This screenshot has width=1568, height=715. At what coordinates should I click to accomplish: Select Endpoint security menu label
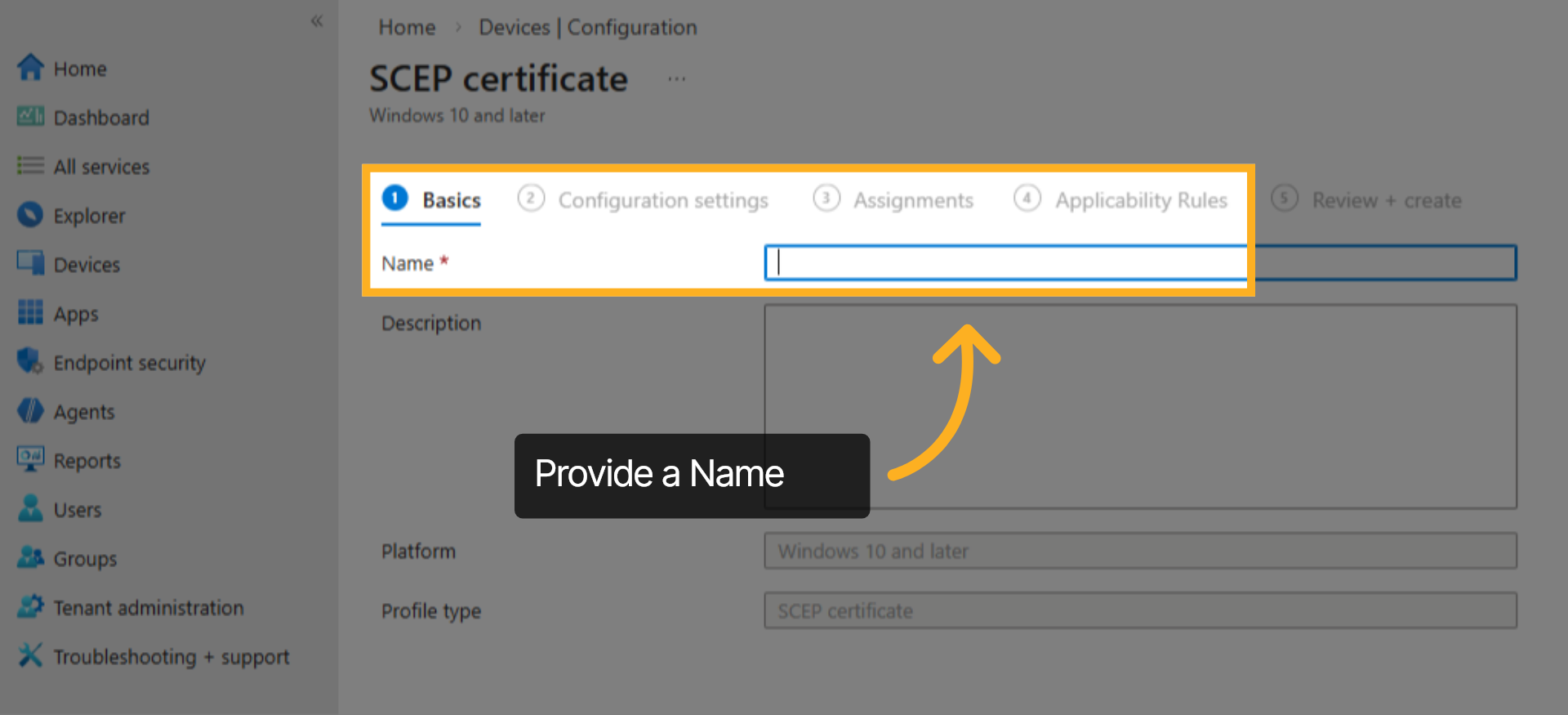tap(129, 363)
